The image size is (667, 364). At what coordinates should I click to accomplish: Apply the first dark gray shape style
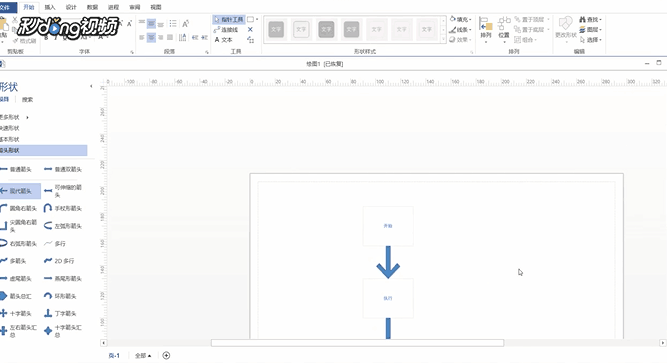[x=276, y=29]
